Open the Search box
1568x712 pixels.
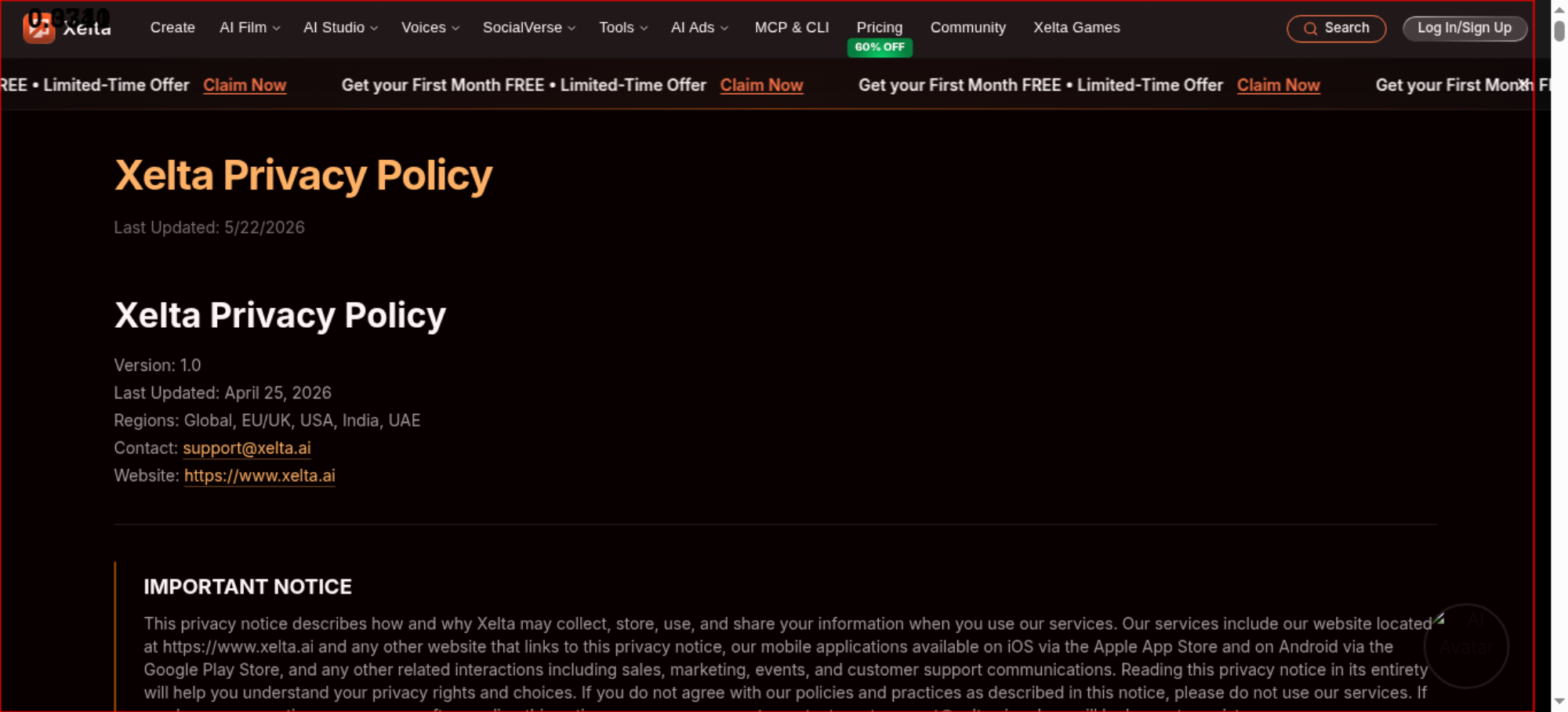click(1336, 28)
